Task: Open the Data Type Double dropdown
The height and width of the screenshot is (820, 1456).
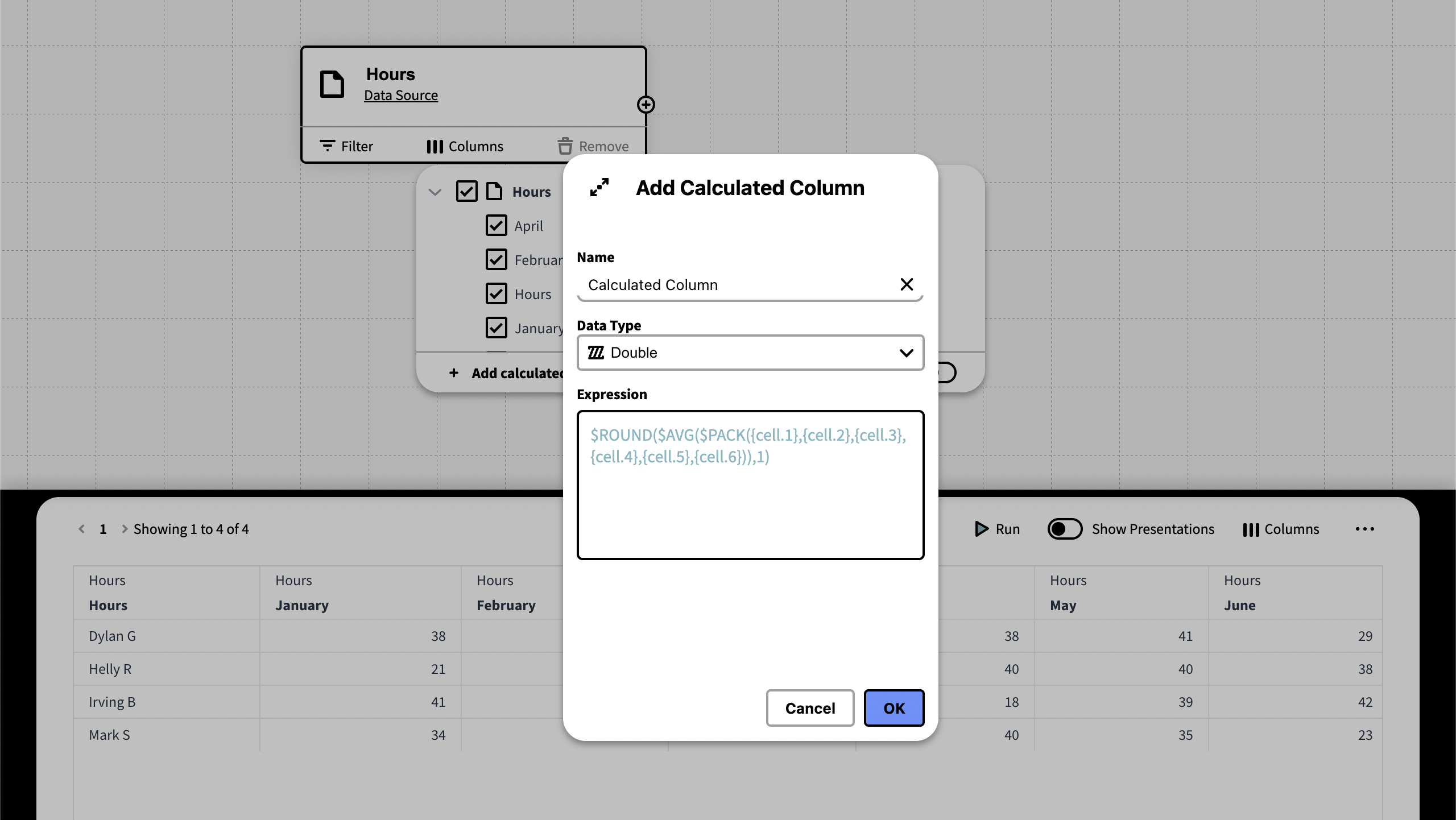Action: [x=750, y=353]
